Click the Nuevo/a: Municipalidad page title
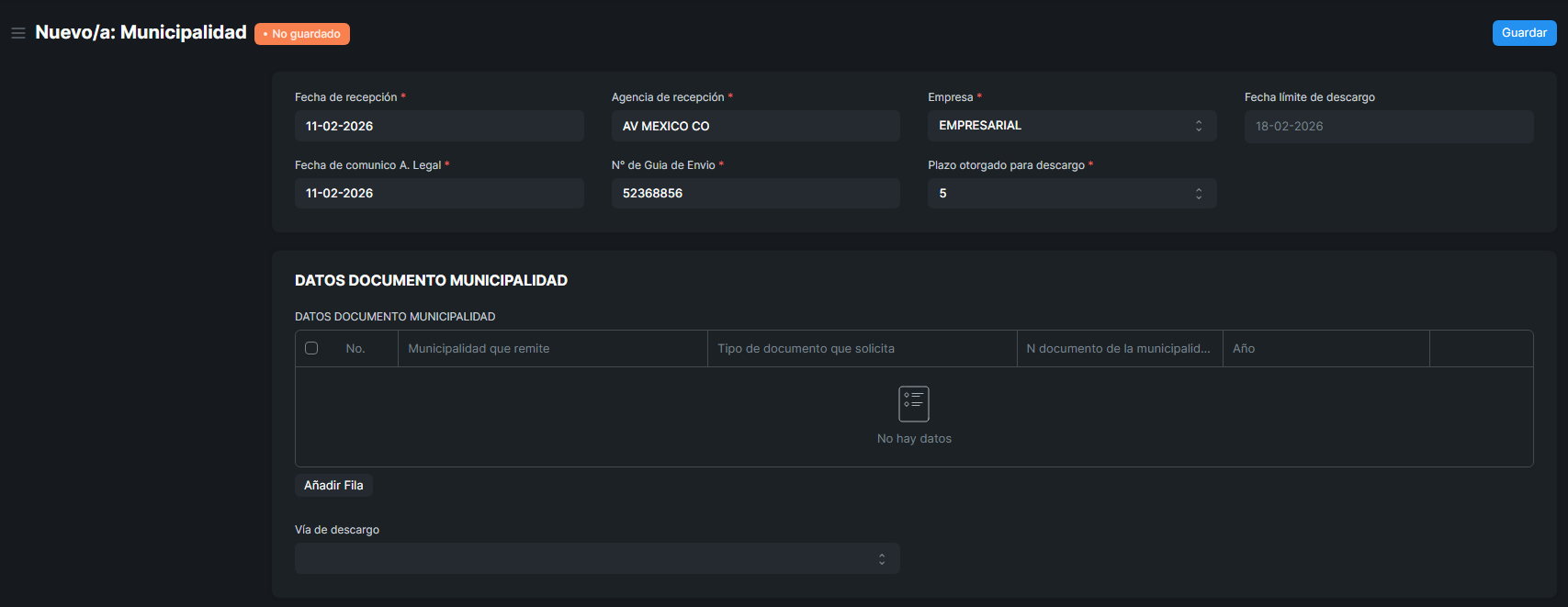The height and width of the screenshot is (607, 1568). click(x=141, y=32)
